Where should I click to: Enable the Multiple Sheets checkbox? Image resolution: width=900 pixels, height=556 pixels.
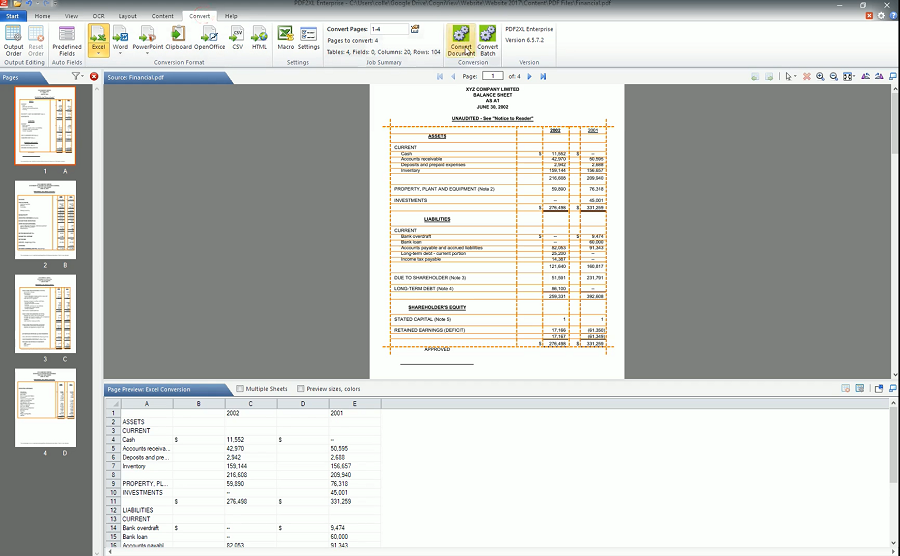(240, 388)
